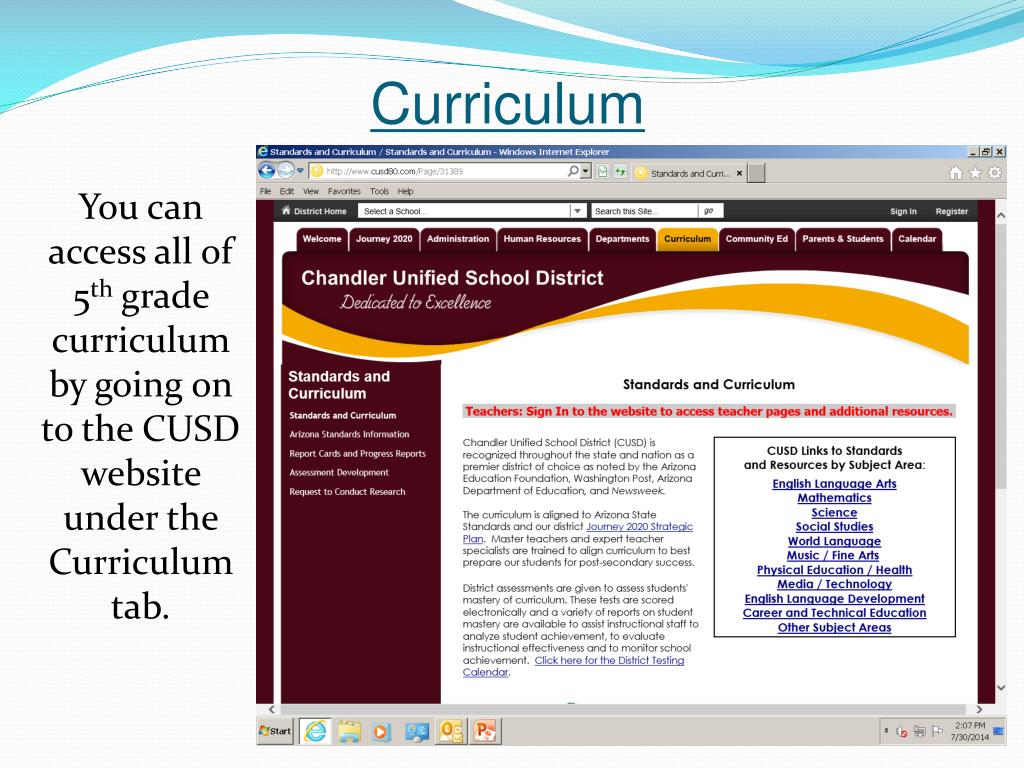The height and width of the screenshot is (768, 1024).
Task: Open Report Cards and Progress Reports link
Action: coord(357,454)
